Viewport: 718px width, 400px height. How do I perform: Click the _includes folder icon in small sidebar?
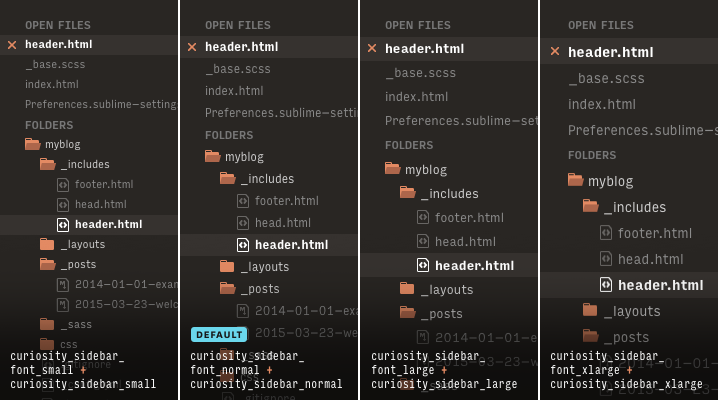pos(48,164)
